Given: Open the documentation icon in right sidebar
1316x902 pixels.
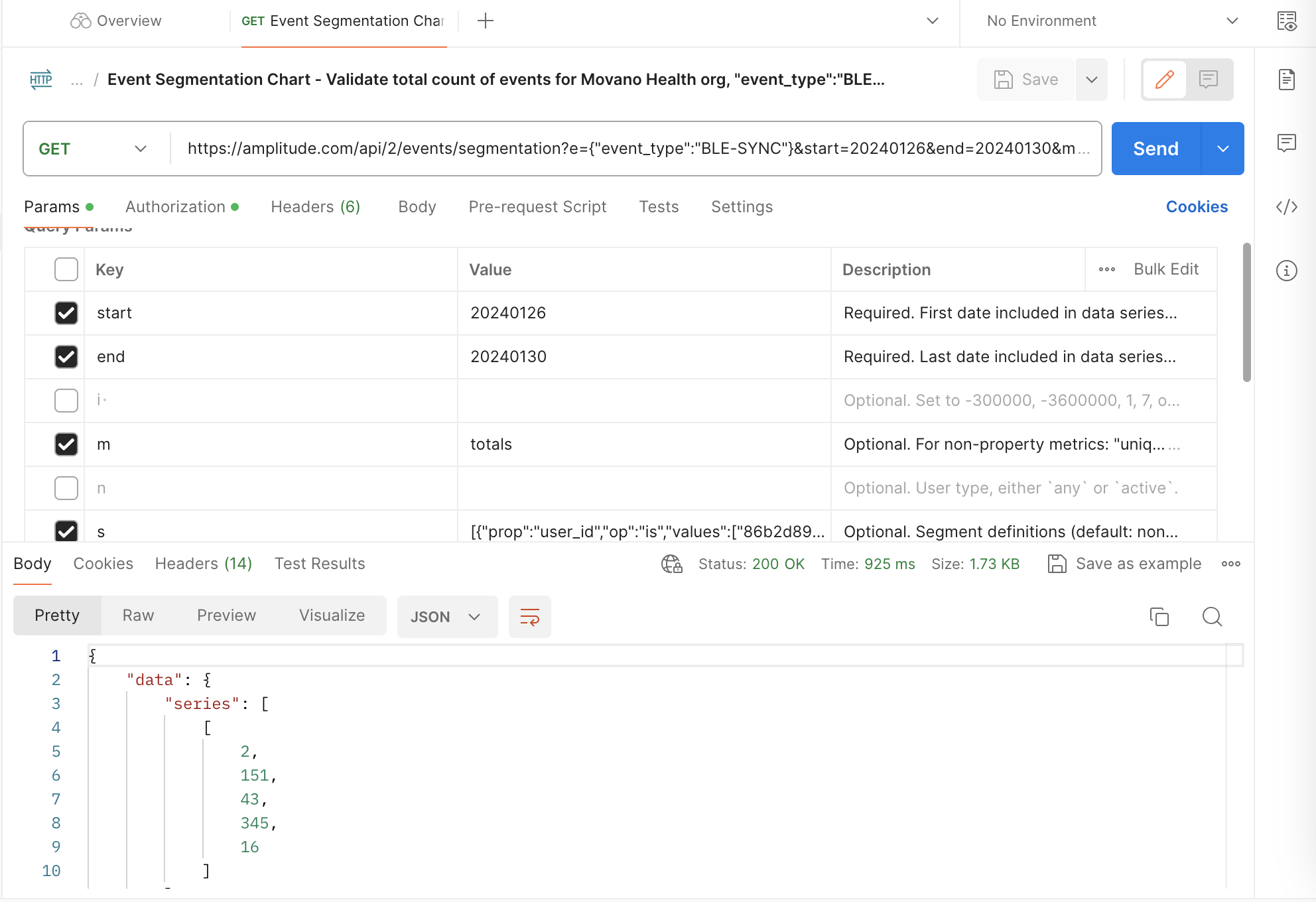Looking at the screenshot, I should tap(1286, 80).
